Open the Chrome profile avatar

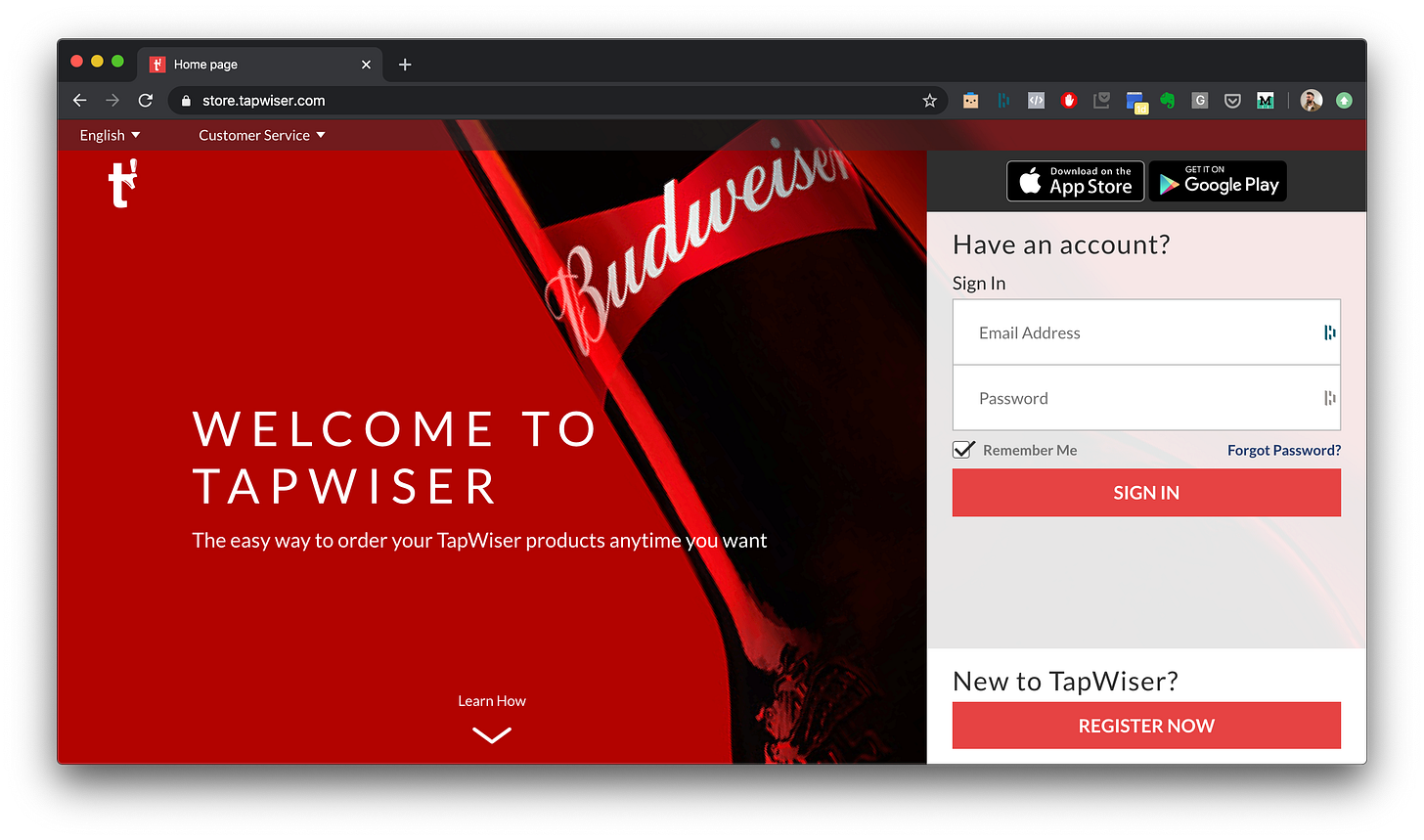1312,100
